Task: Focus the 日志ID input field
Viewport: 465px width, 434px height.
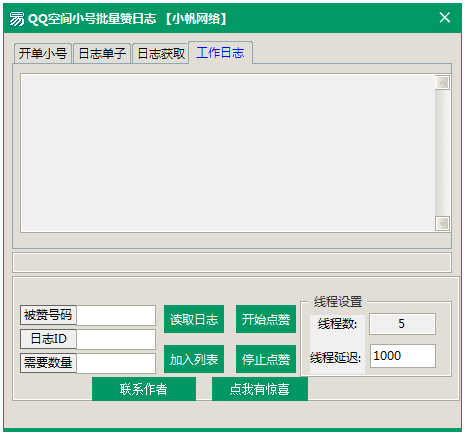Action: click(116, 339)
